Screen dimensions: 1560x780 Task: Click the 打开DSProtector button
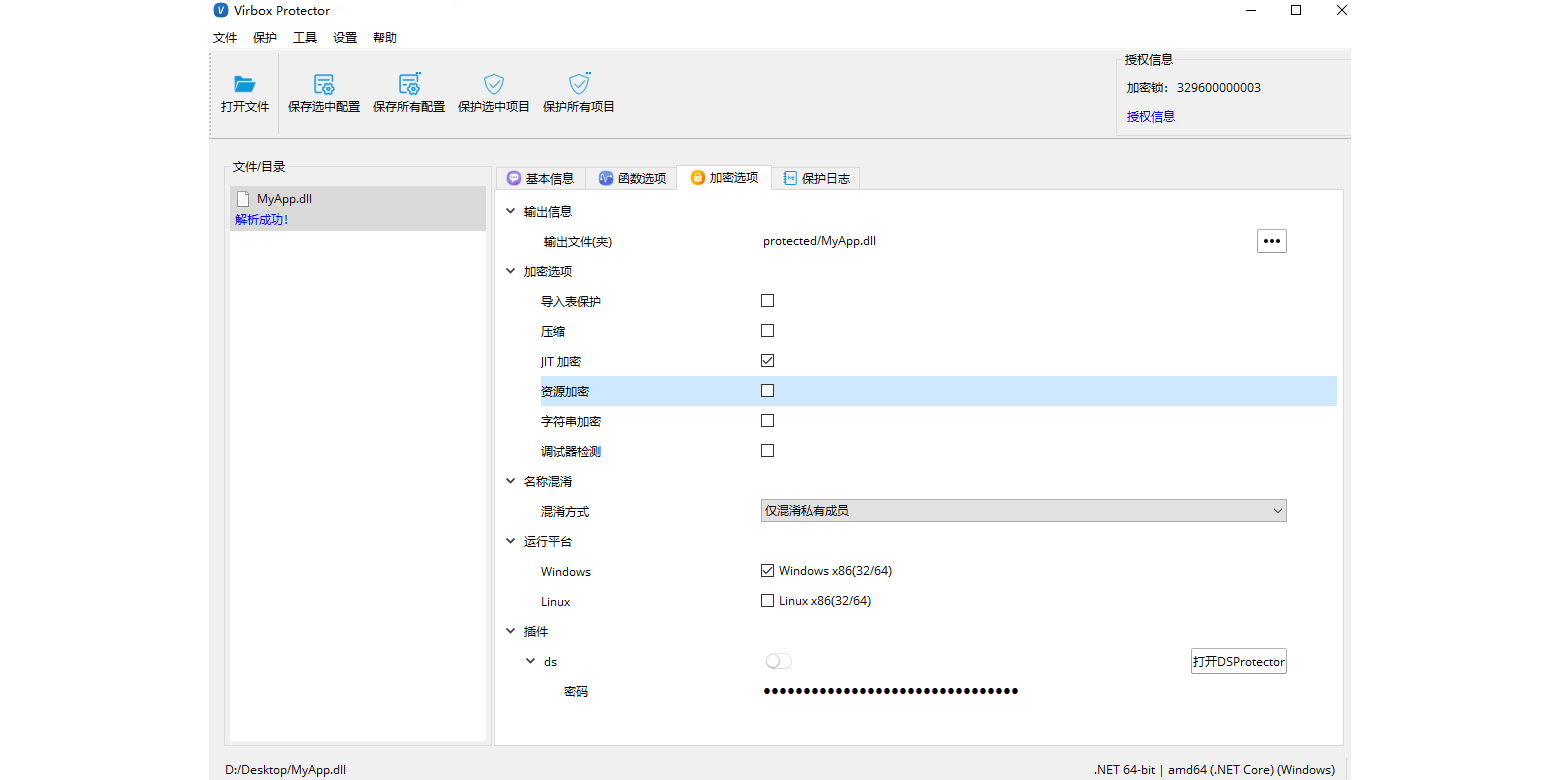pos(1238,661)
